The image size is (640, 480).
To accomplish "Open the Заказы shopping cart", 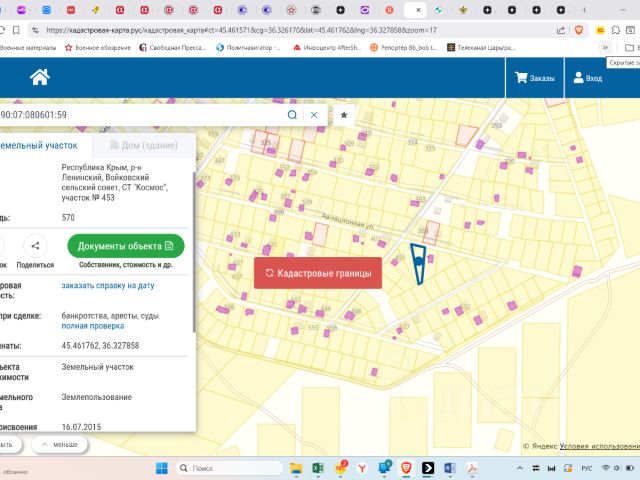I will (534, 78).
